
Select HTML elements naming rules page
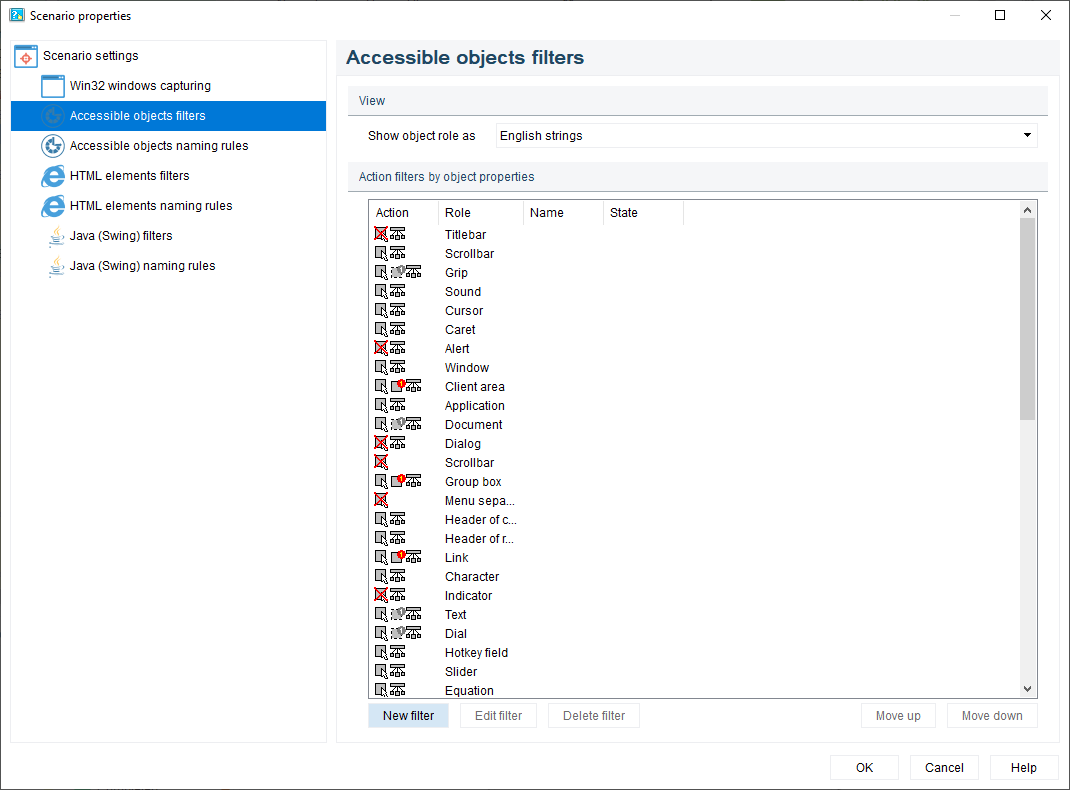click(x=151, y=206)
